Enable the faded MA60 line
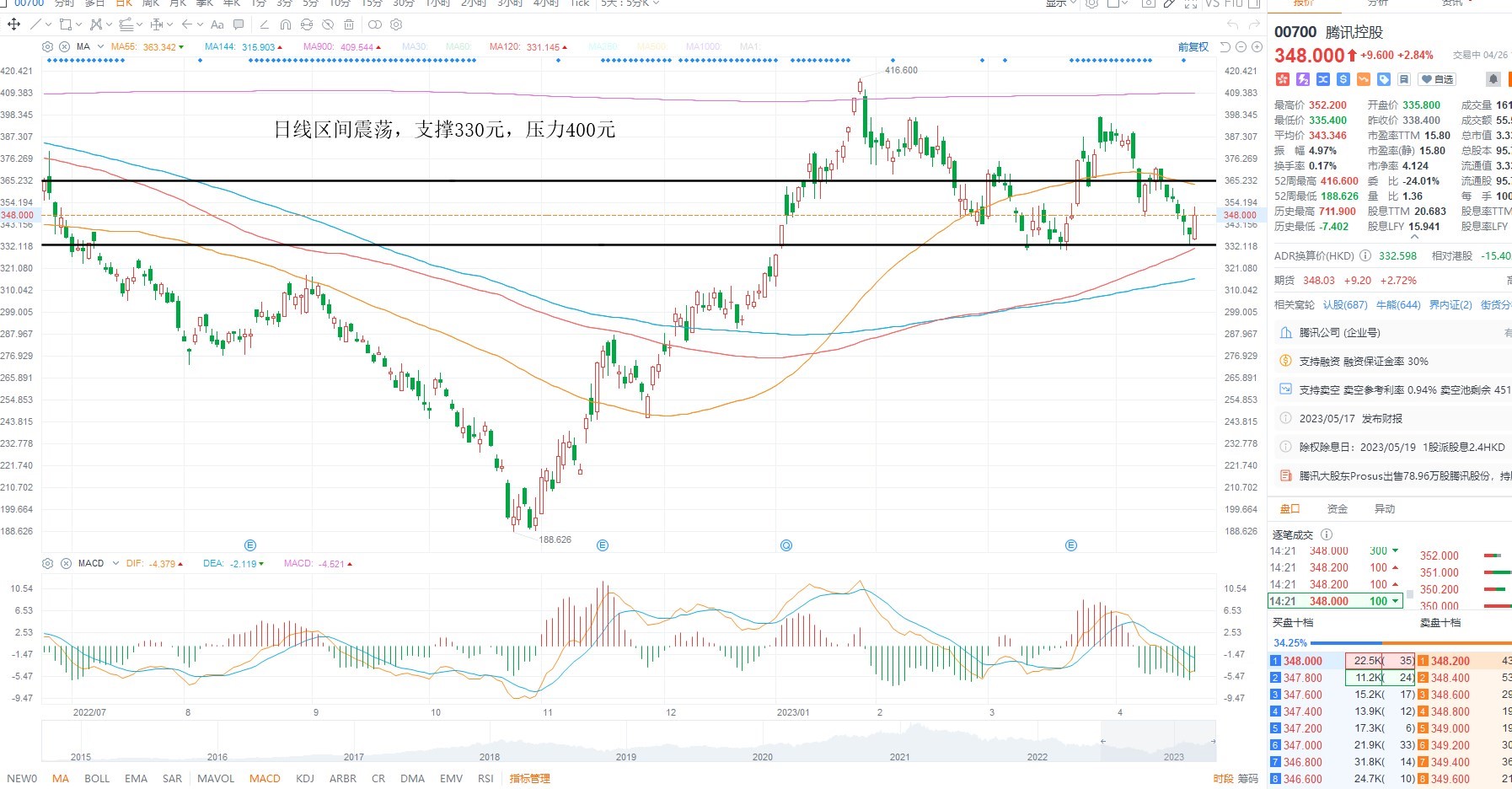Viewport: 1512px width, 789px height. pos(458,47)
